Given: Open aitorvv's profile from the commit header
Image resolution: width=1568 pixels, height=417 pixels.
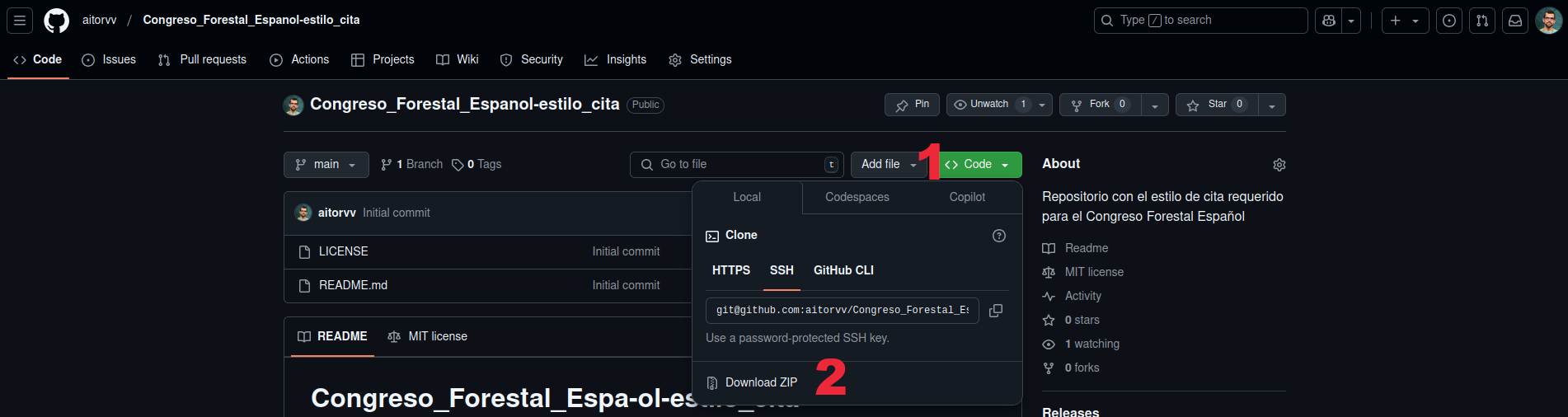Looking at the screenshot, I should pyautogui.click(x=337, y=213).
